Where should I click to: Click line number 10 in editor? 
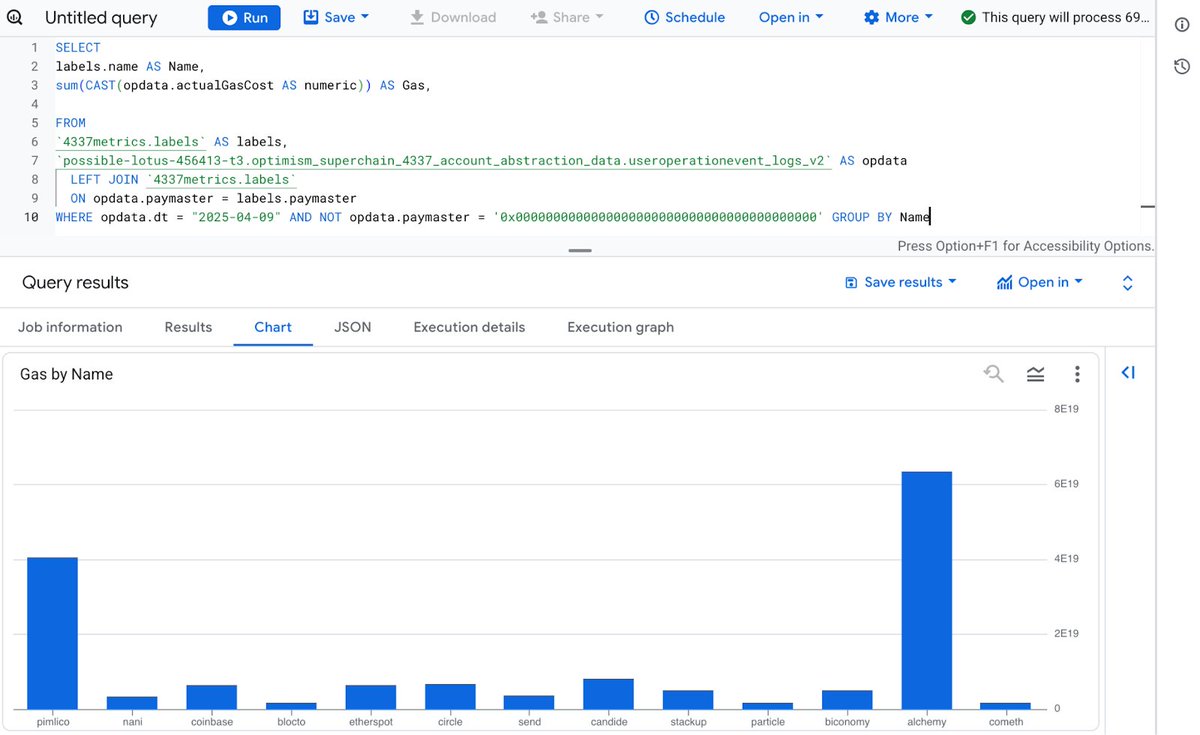[x=32, y=217]
